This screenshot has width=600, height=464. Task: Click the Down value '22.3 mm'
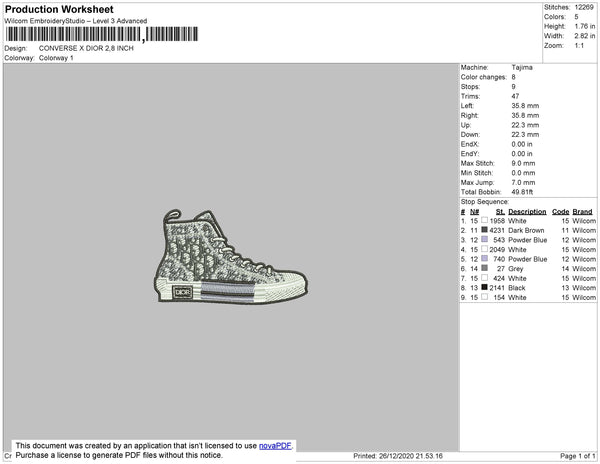(525, 134)
